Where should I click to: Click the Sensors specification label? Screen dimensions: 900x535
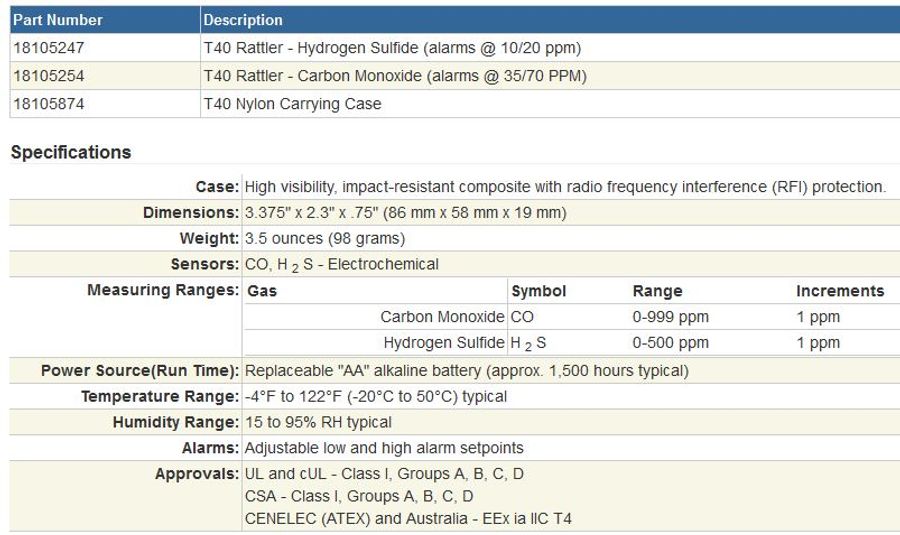click(x=205, y=265)
